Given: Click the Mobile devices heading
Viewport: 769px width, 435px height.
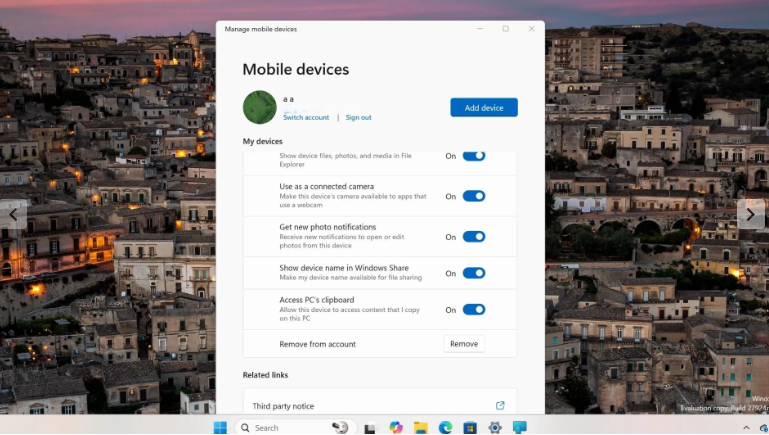Looking at the screenshot, I should pos(296,69).
